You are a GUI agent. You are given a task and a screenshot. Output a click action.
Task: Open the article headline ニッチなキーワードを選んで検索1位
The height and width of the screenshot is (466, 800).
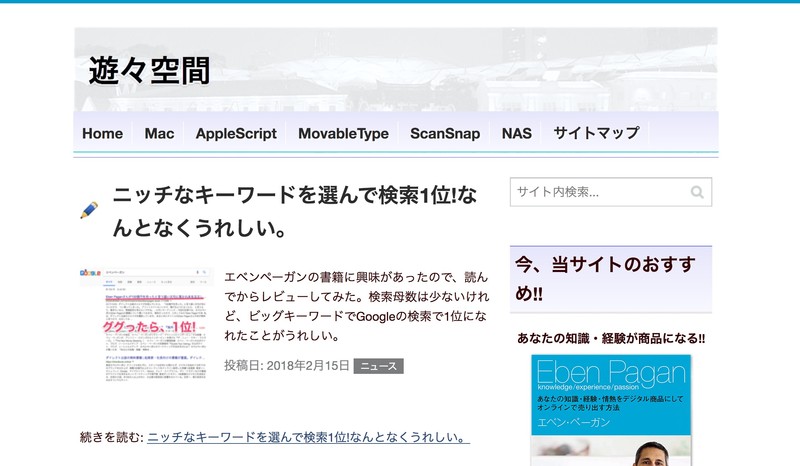295,211
